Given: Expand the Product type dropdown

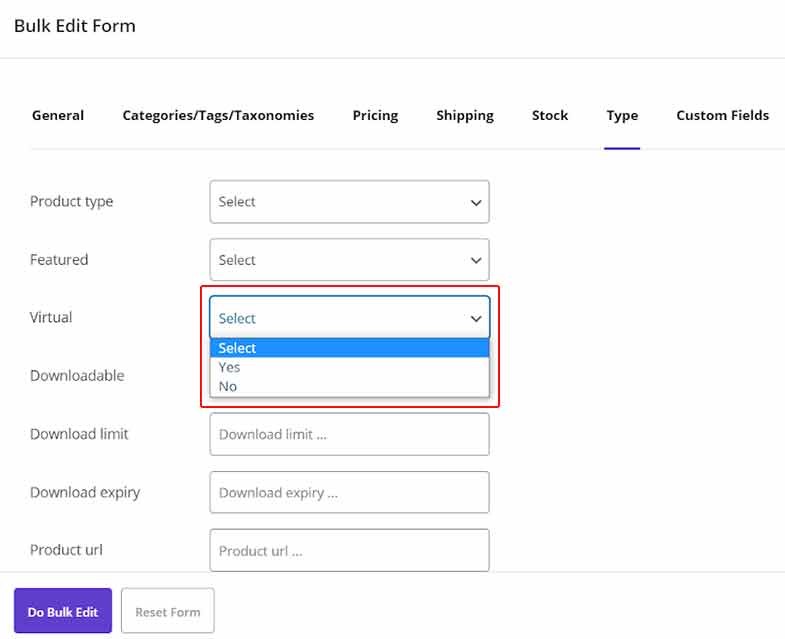Looking at the screenshot, I should point(349,202).
